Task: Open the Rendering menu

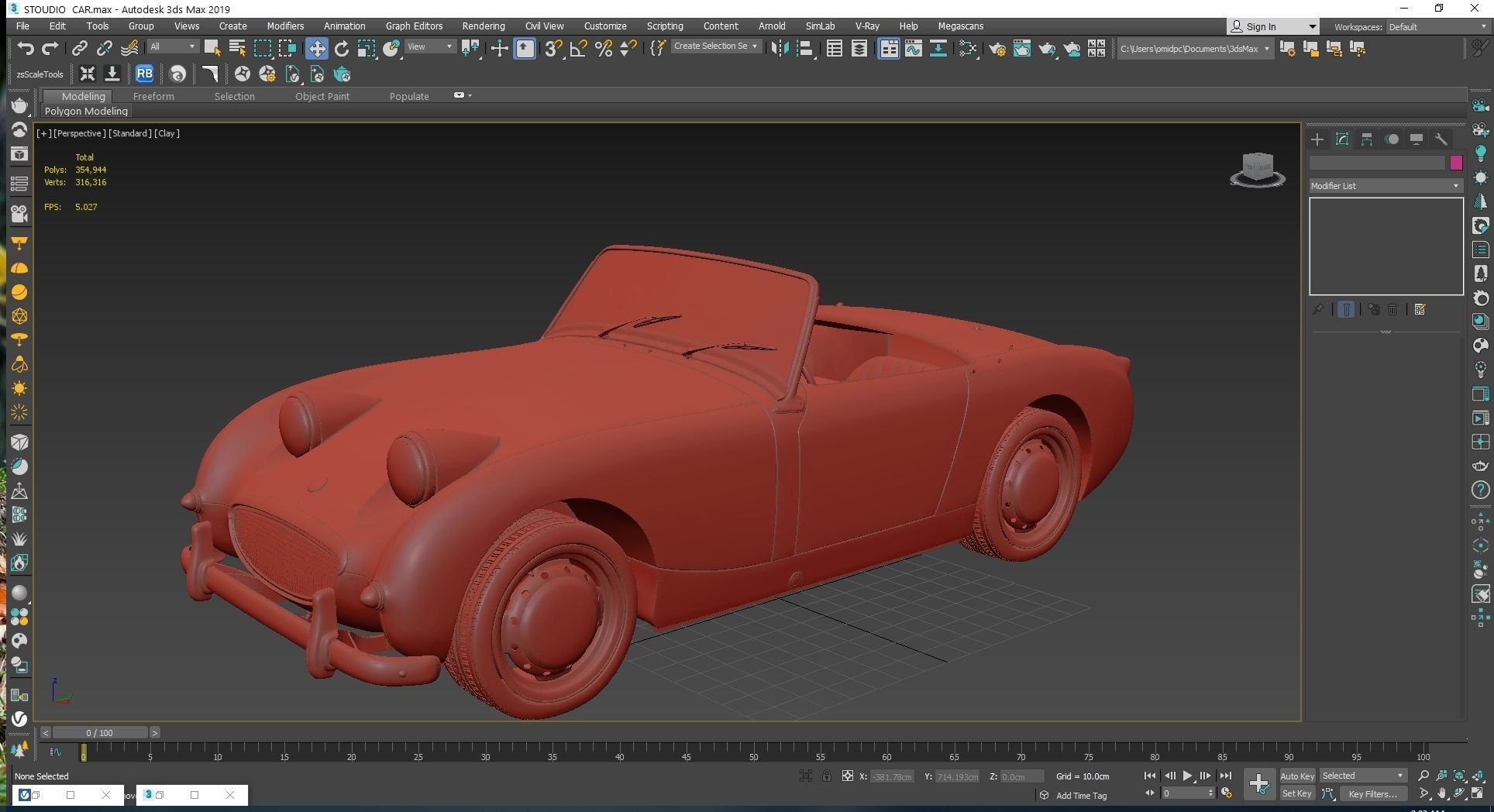Action: 484,26
